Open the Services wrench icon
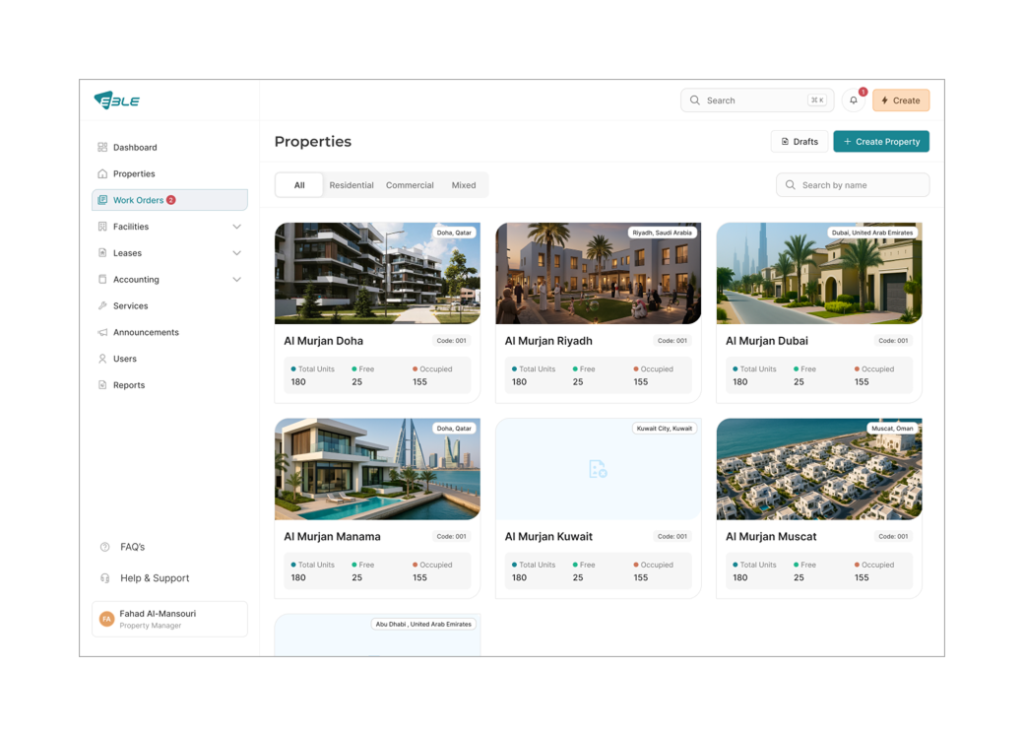This screenshot has height=736, width=1024. click(102, 306)
